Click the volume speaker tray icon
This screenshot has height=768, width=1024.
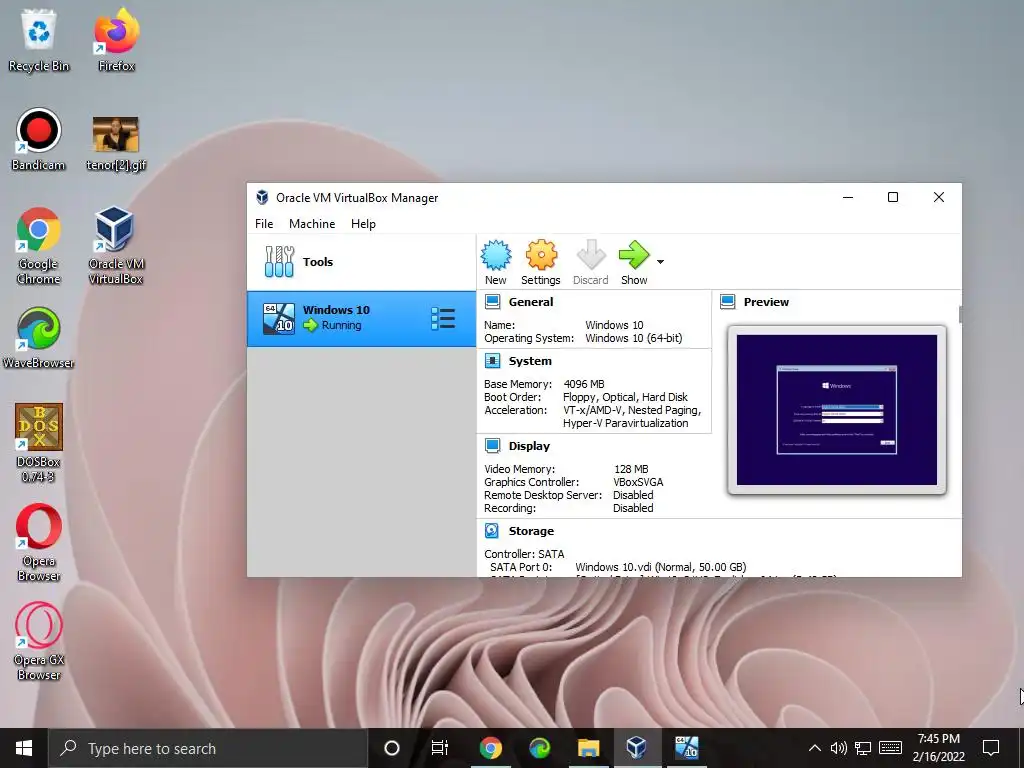[839, 748]
